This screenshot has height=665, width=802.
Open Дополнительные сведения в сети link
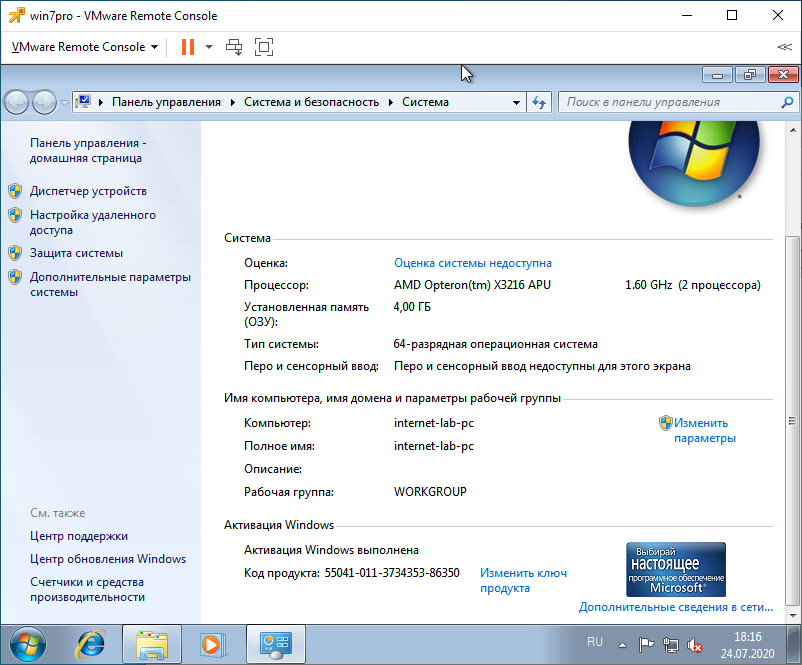tap(676, 607)
